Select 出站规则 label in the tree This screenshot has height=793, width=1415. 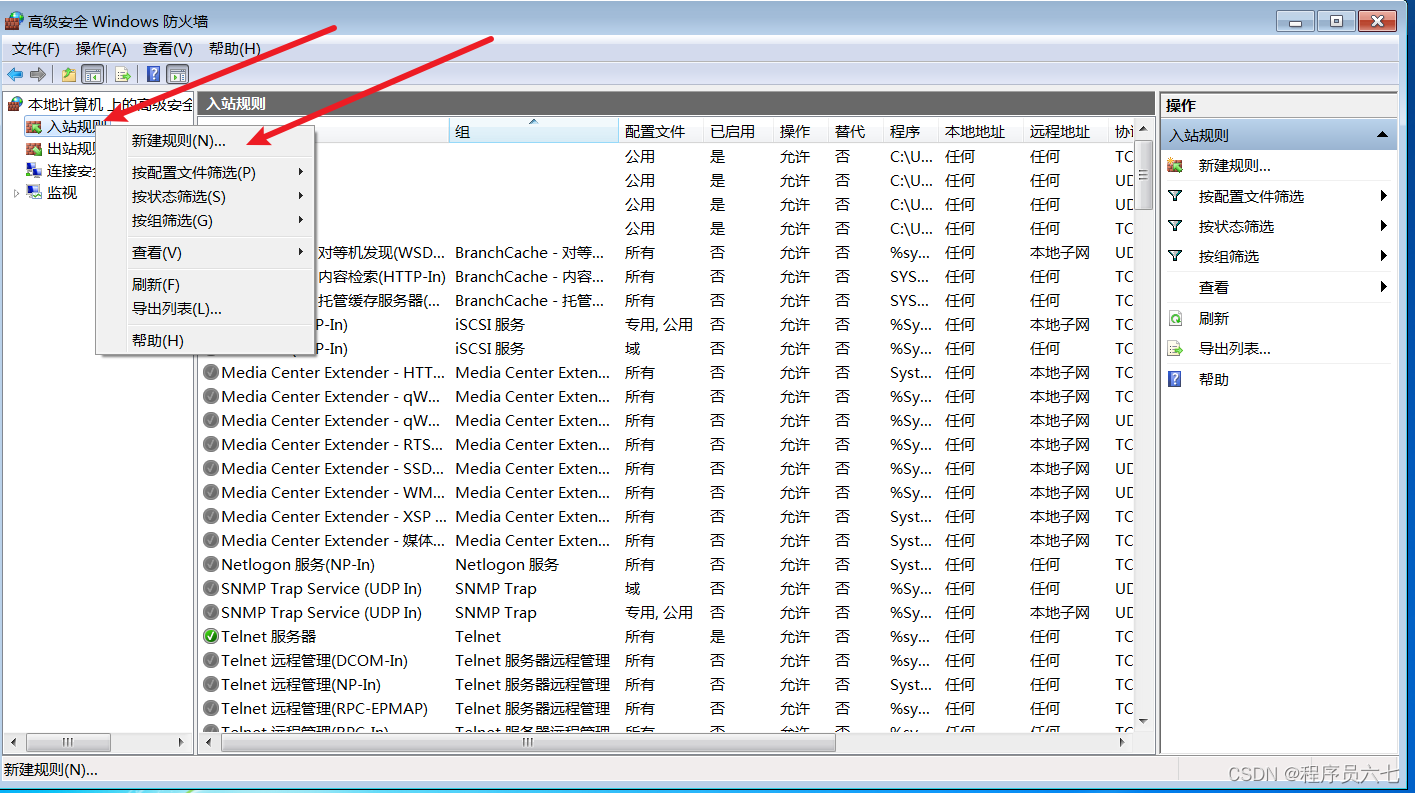pos(71,149)
